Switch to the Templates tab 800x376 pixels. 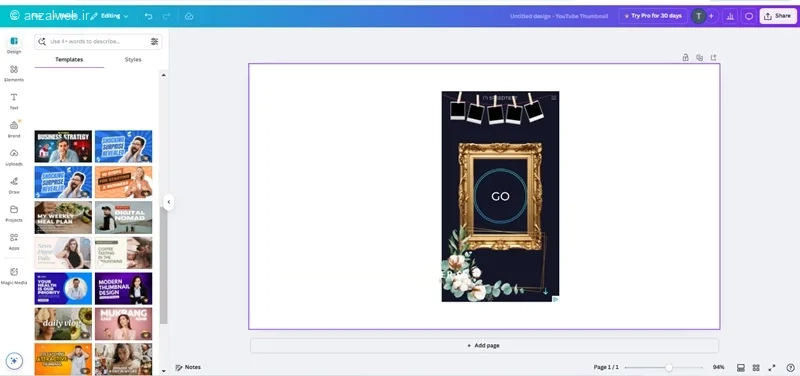click(x=69, y=60)
